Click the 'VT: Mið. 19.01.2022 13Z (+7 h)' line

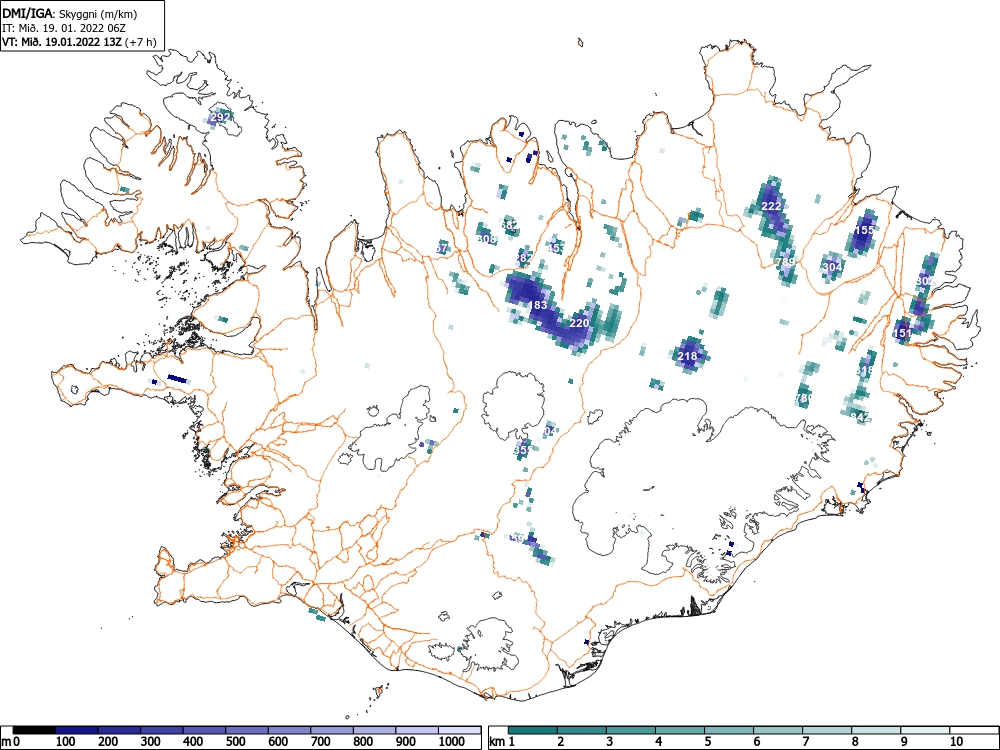79,42
